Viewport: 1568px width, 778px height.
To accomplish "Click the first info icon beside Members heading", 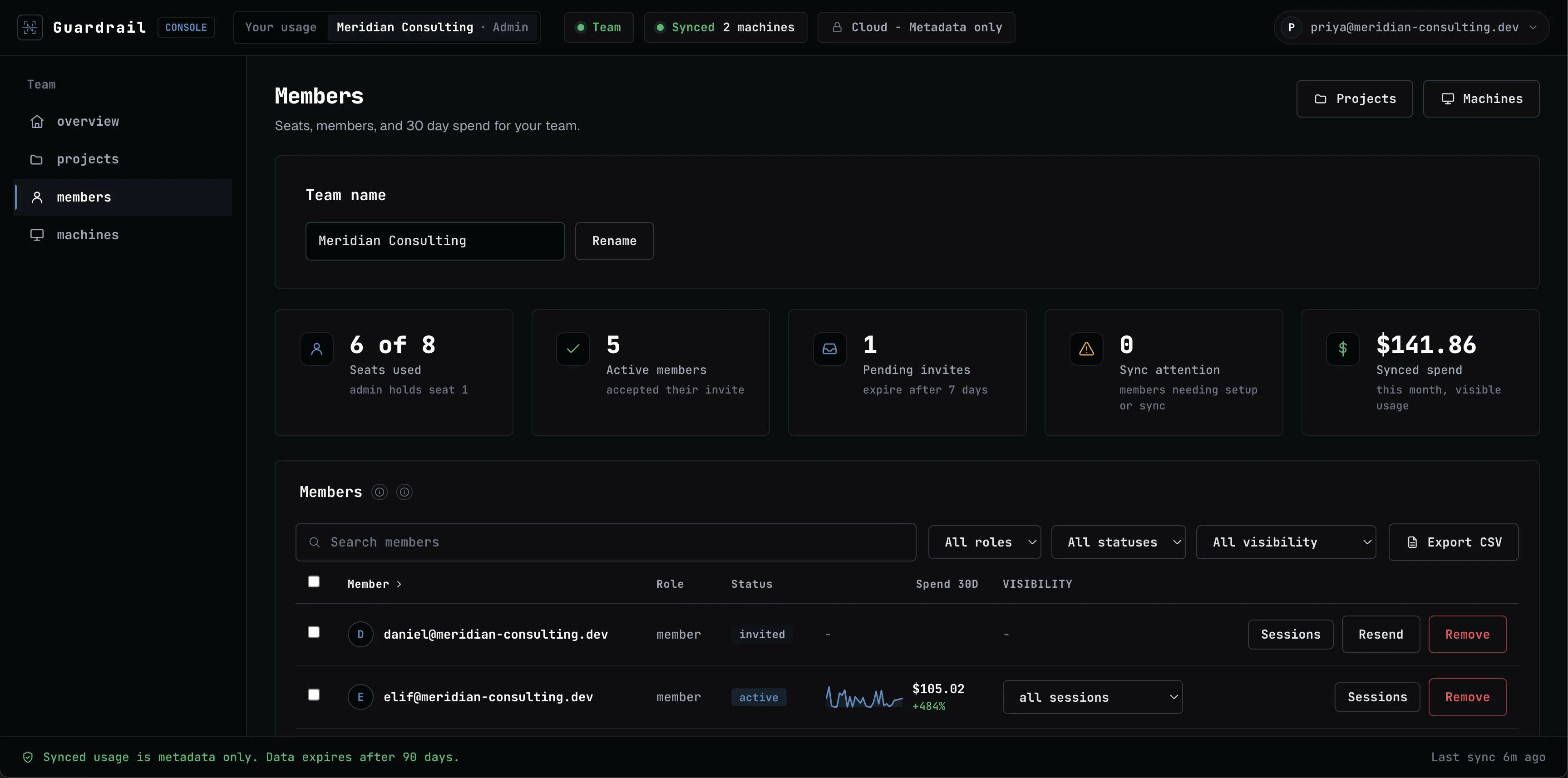I will click(x=379, y=492).
